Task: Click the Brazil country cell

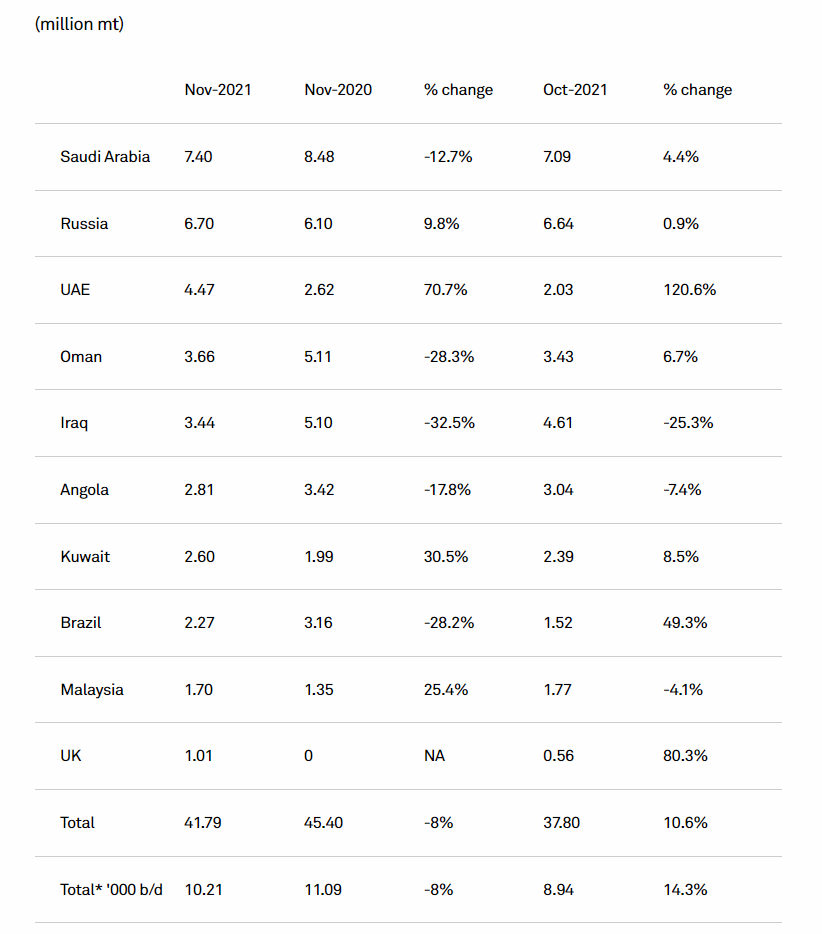Action: (x=80, y=623)
